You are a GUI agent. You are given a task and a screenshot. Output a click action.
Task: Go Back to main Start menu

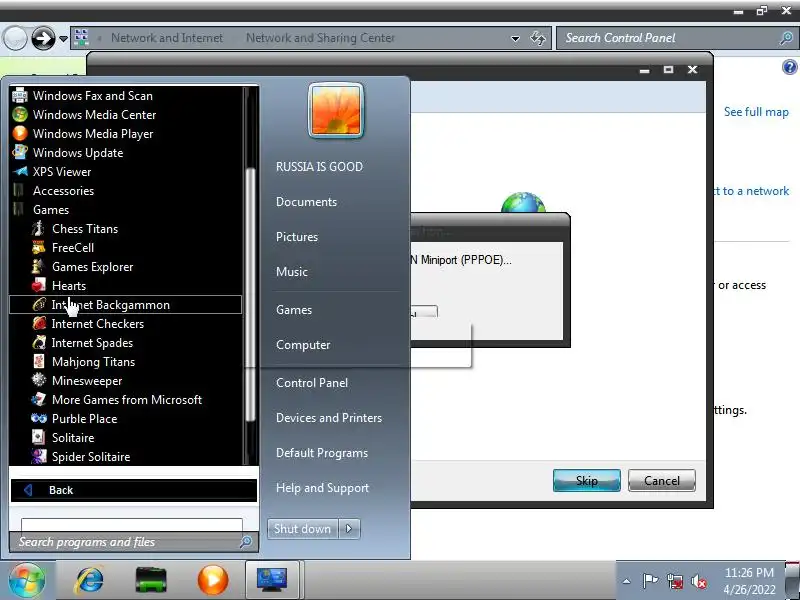coord(134,490)
